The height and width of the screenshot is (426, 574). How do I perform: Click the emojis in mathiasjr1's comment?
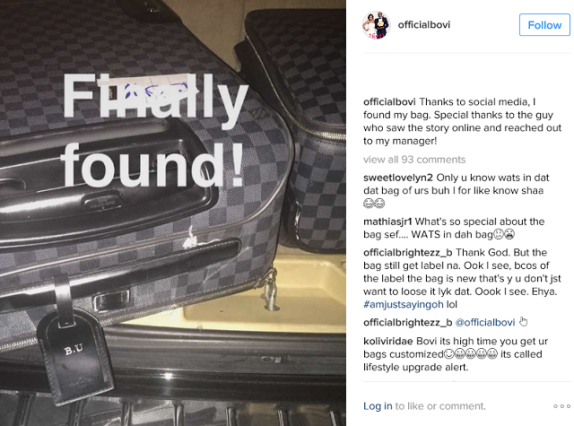504,234
